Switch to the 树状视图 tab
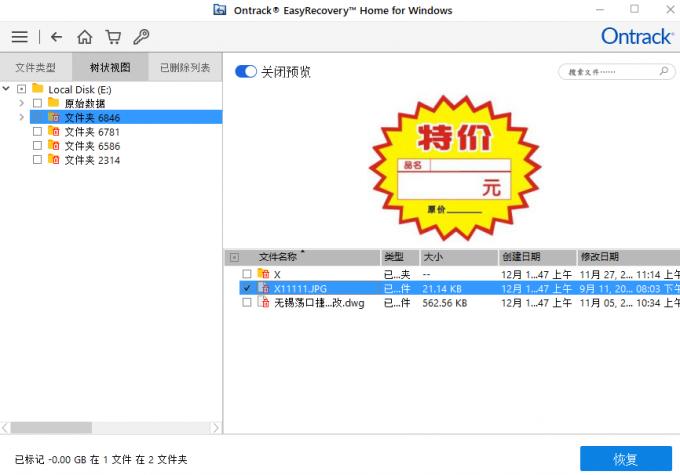 click(110, 67)
